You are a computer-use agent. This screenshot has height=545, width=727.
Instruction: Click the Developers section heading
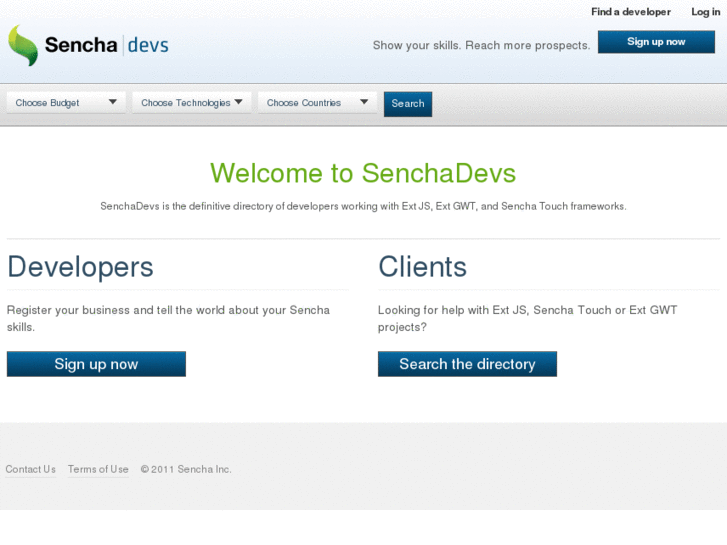pos(80,267)
